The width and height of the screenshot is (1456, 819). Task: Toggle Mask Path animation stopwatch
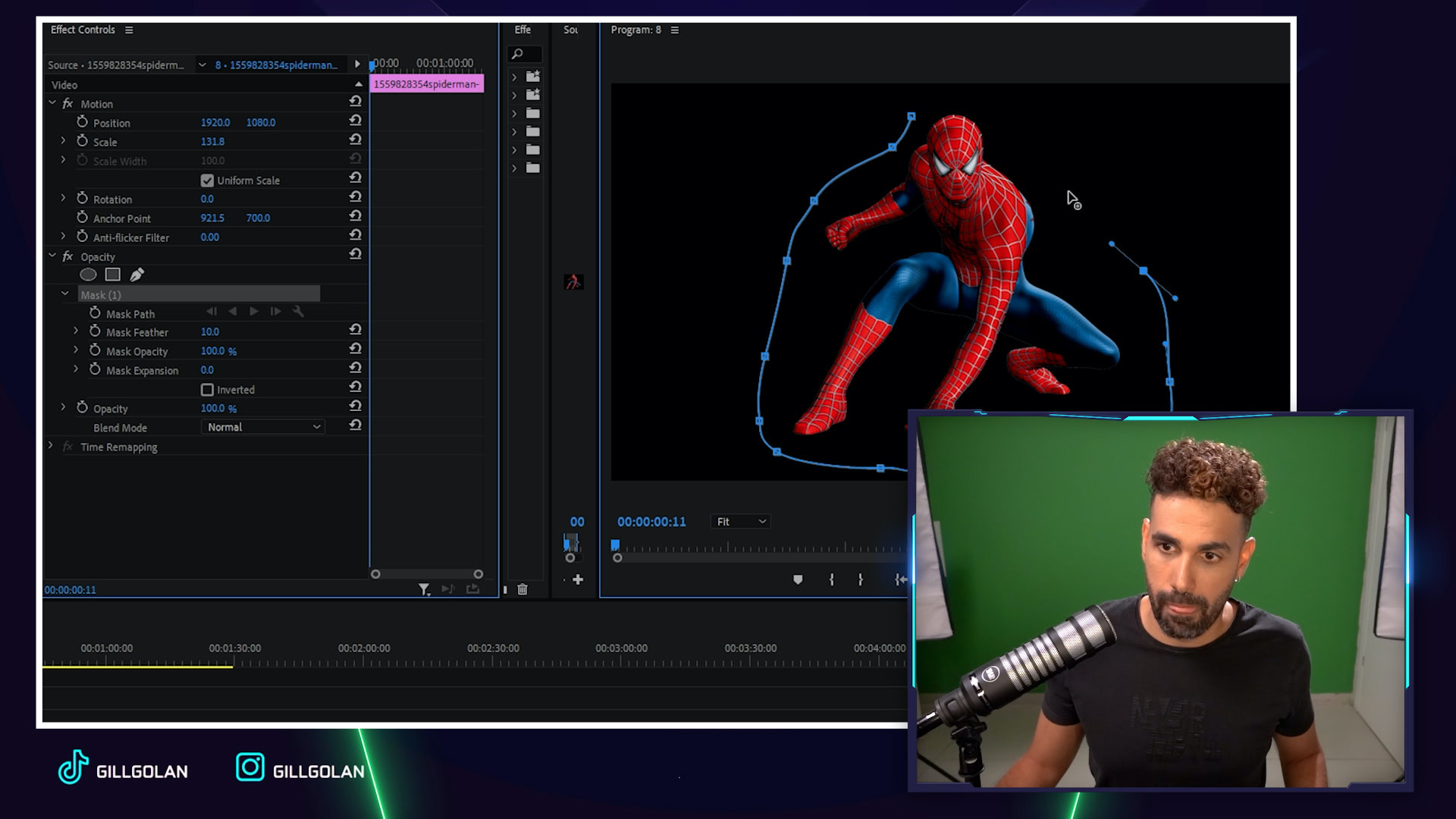pyautogui.click(x=95, y=313)
